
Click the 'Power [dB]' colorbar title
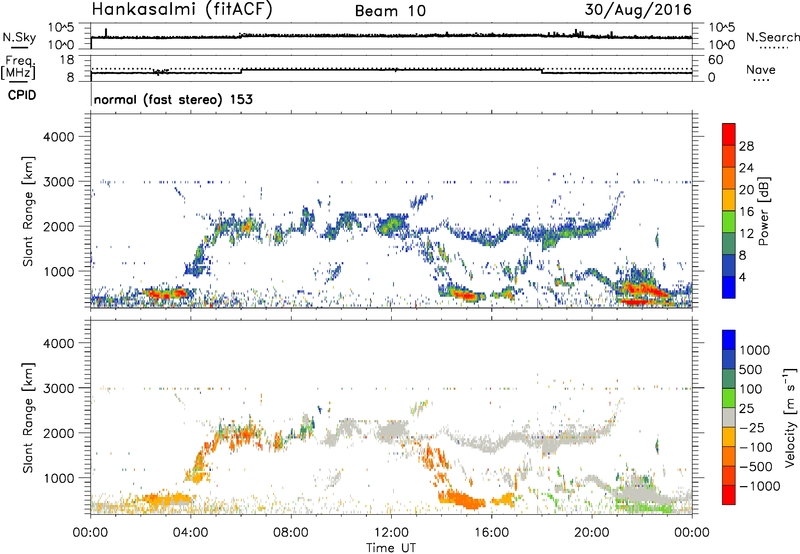click(x=764, y=211)
